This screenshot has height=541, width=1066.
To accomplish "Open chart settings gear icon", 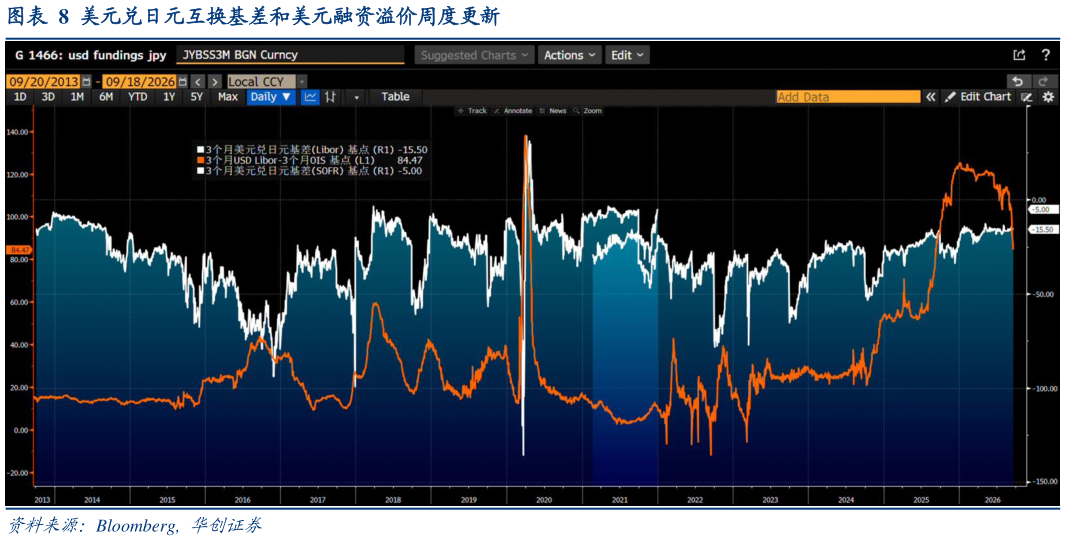I will 1048,97.
